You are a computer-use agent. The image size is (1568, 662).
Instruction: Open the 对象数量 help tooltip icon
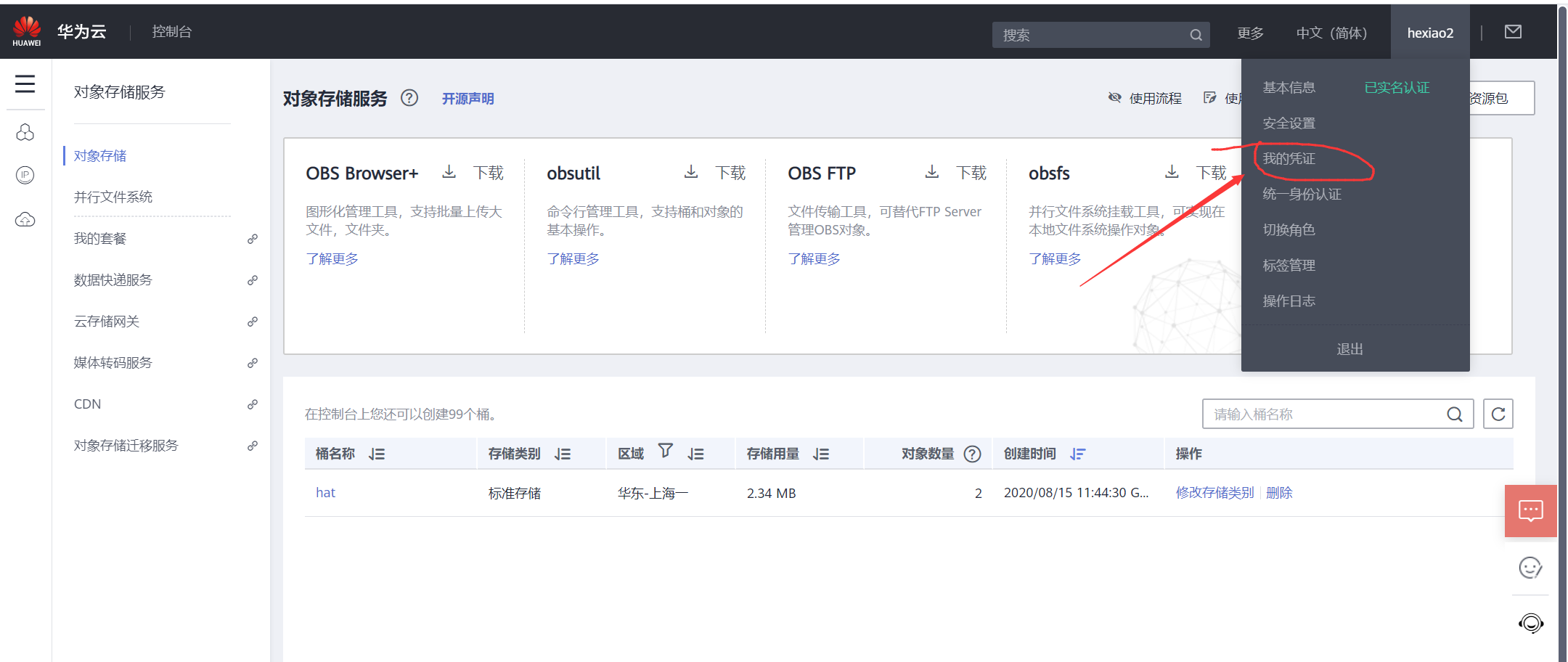click(x=972, y=453)
